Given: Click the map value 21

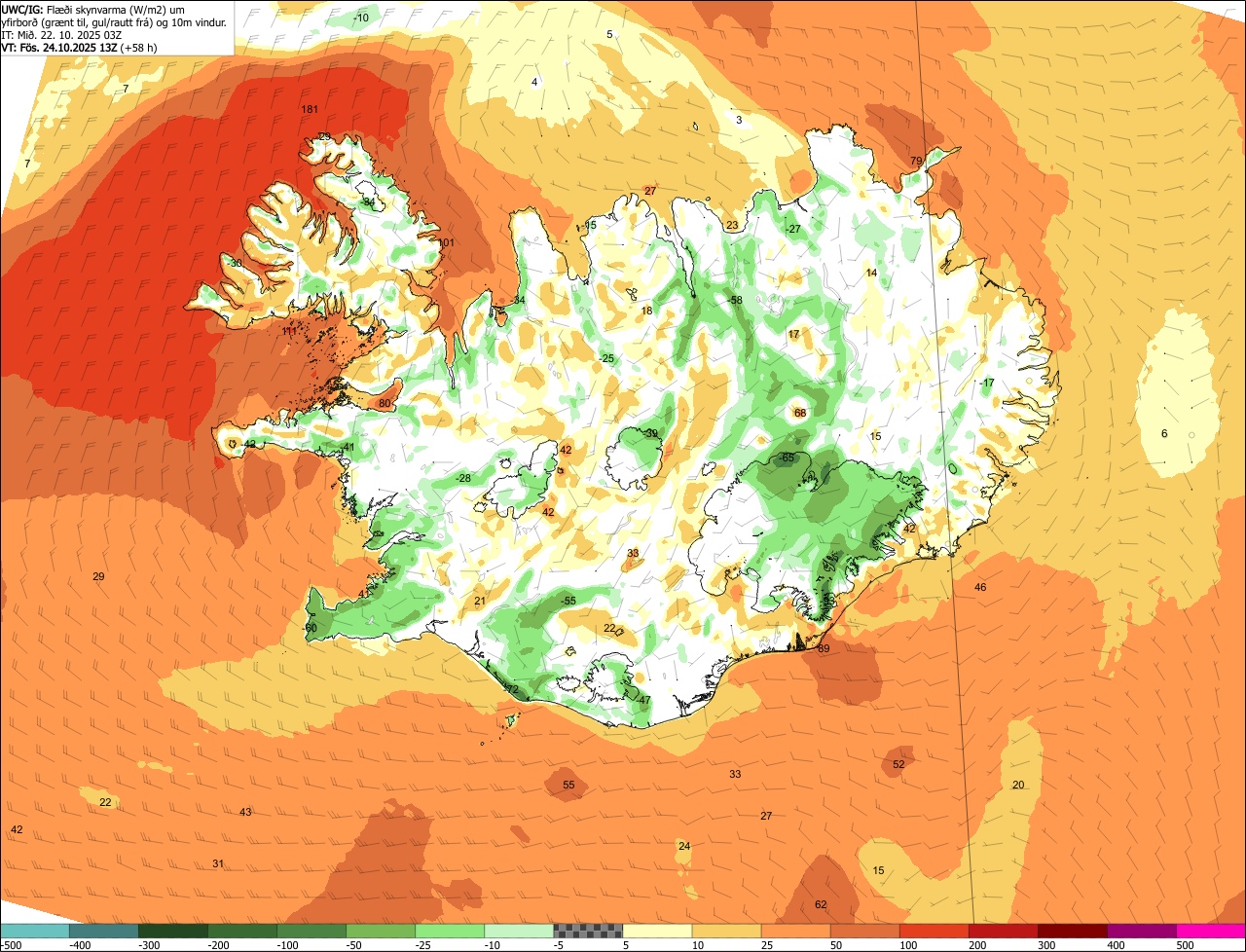Looking at the screenshot, I should (480, 602).
